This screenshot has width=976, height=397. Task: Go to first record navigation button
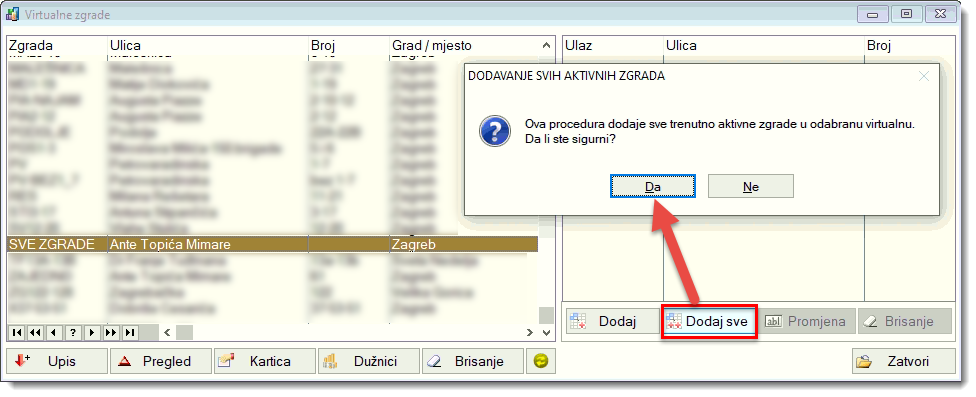point(17,333)
